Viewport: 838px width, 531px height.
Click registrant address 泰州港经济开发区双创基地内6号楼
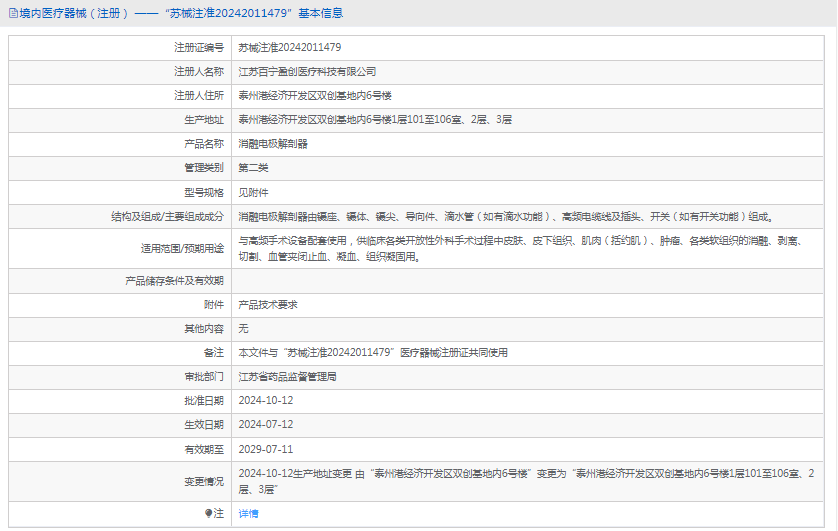(x=315, y=96)
